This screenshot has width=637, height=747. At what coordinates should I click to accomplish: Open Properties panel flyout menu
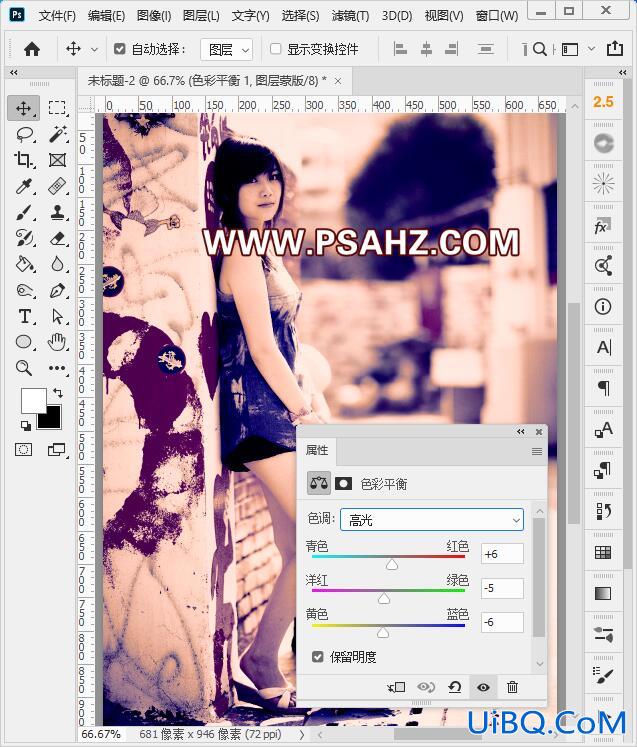537,451
